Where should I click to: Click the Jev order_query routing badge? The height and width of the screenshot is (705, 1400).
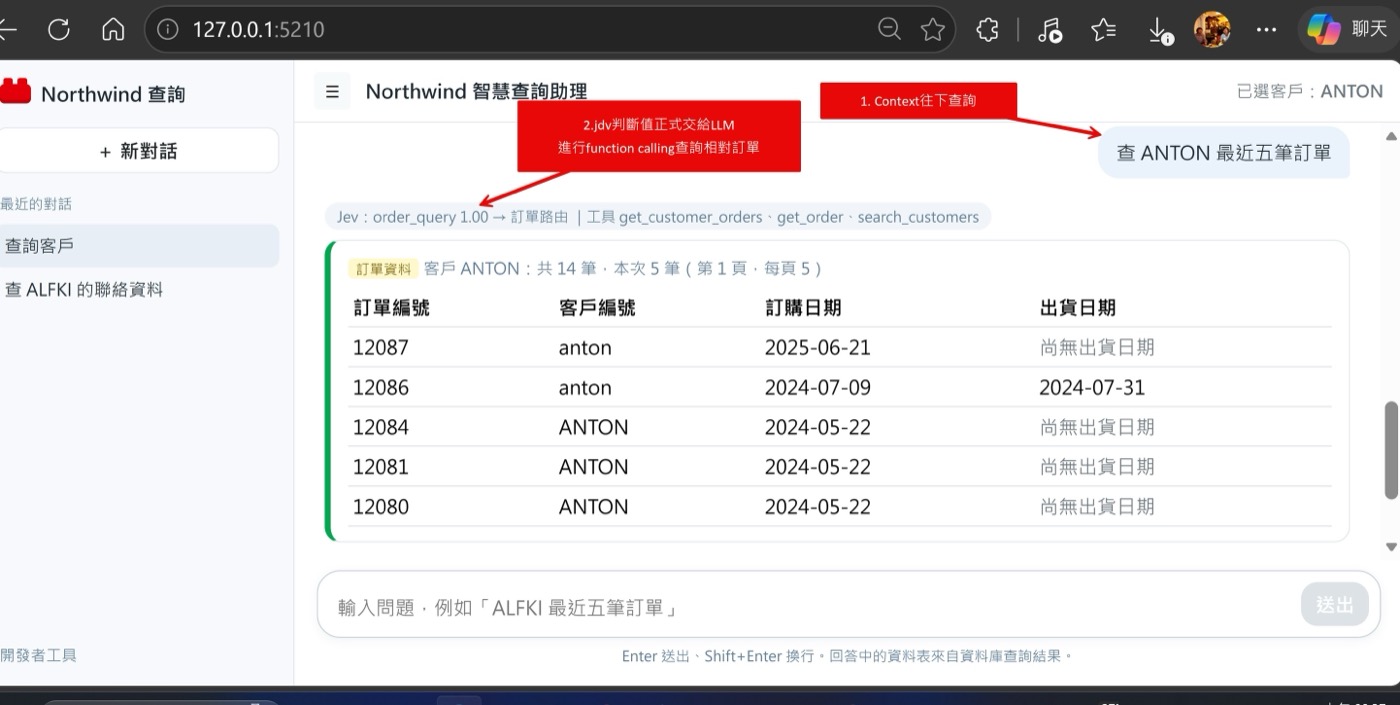point(658,216)
